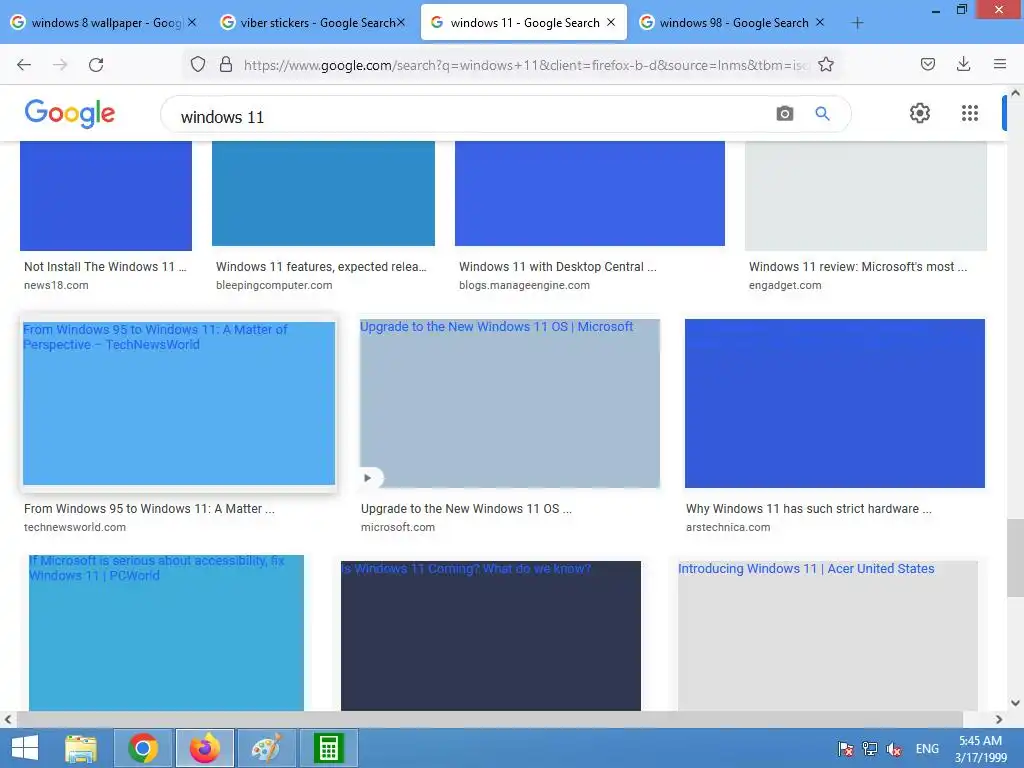This screenshot has width=1024, height=768.
Task: Open the 'Is Windows 11 Coming' thumbnail
Action: point(490,635)
